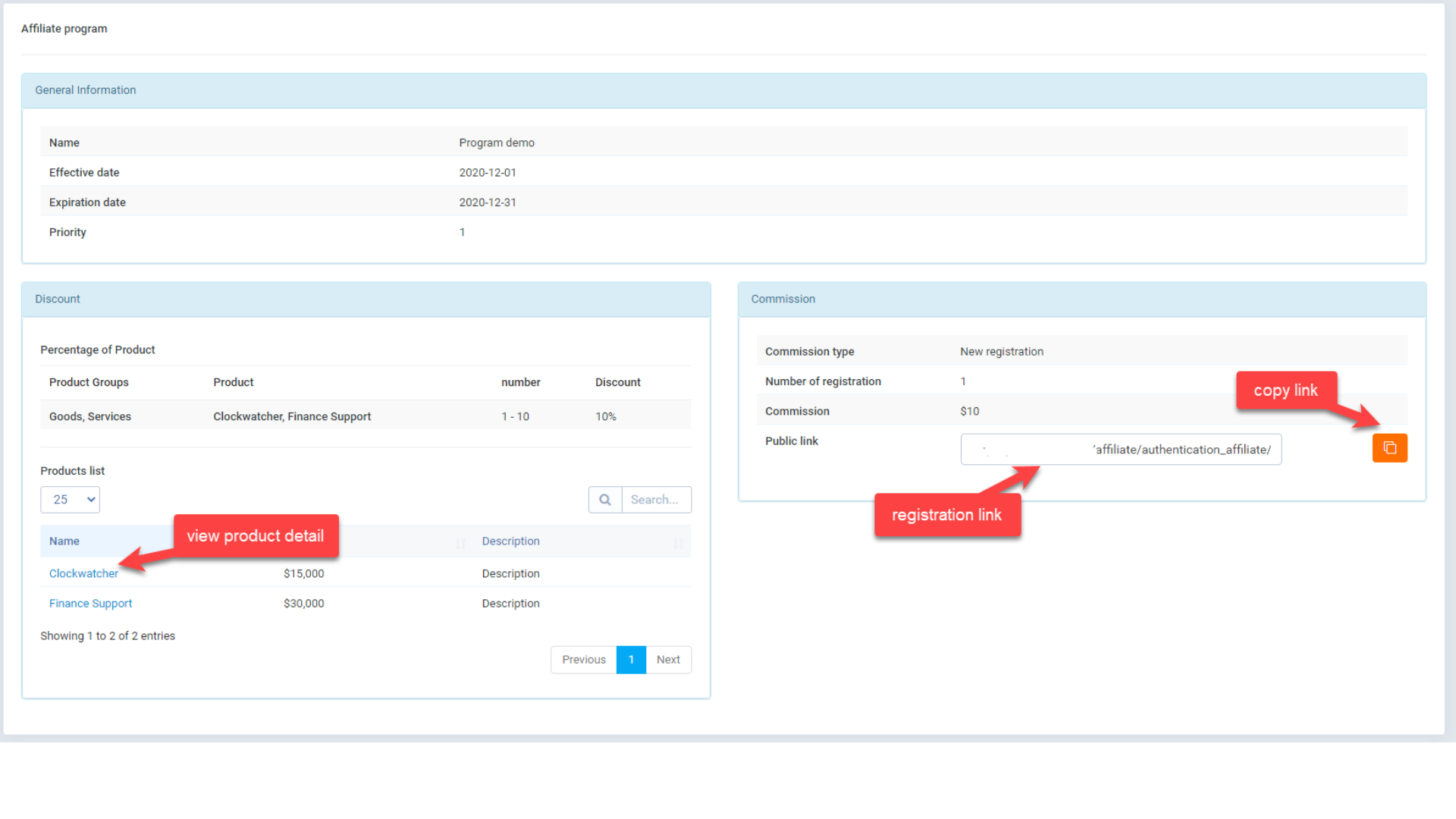Open the Clockwatcher product detail
The image size is (1456, 819).
[83, 573]
